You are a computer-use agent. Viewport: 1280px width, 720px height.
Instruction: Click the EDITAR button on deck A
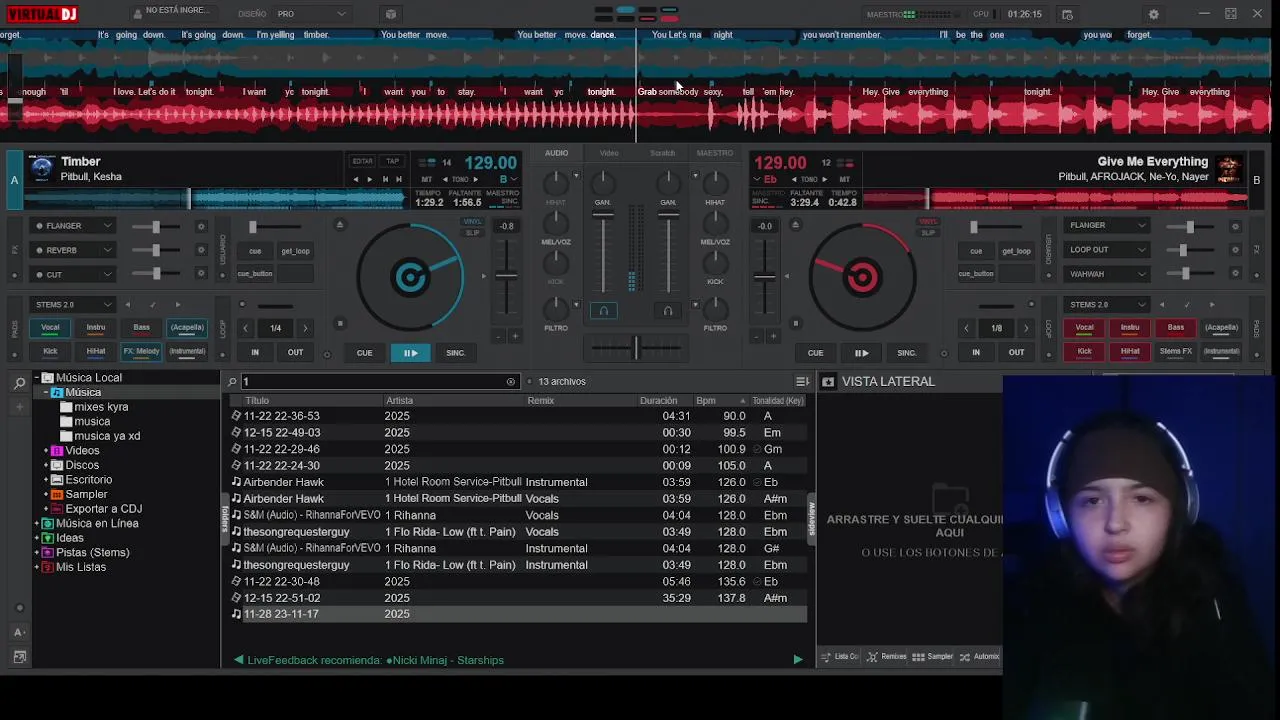pos(362,161)
